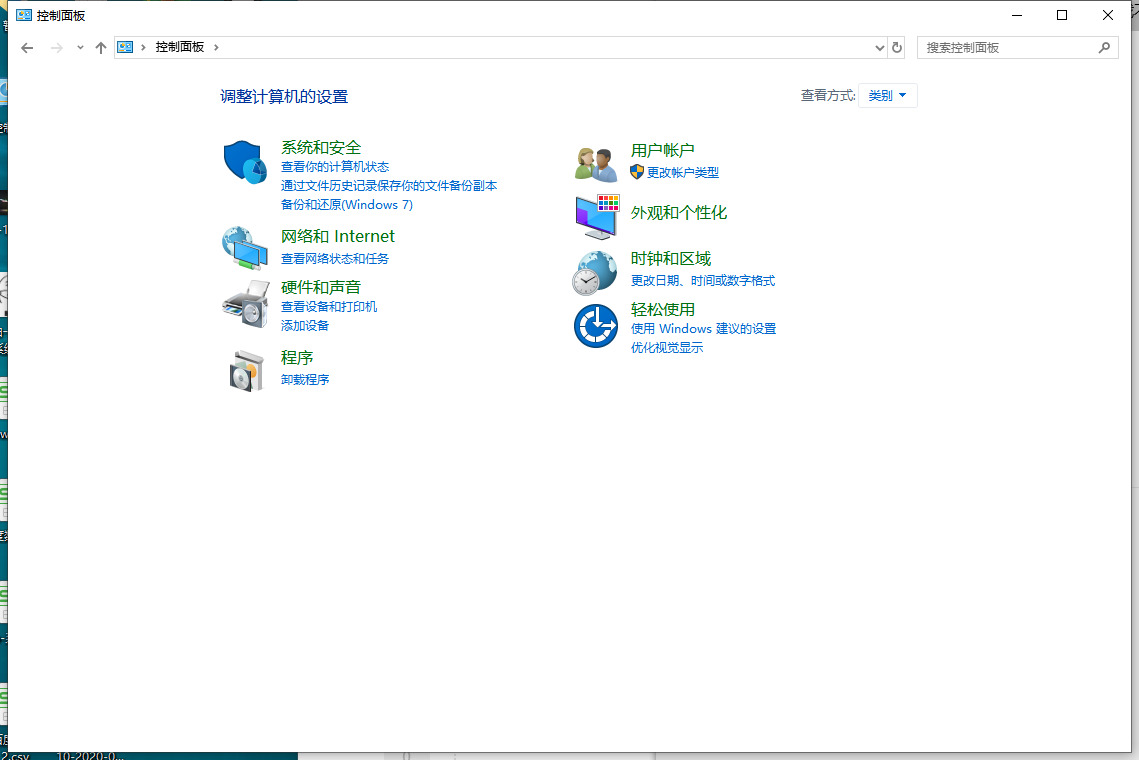
Task: Click the Control Panel icon in address bar
Action: tap(126, 47)
